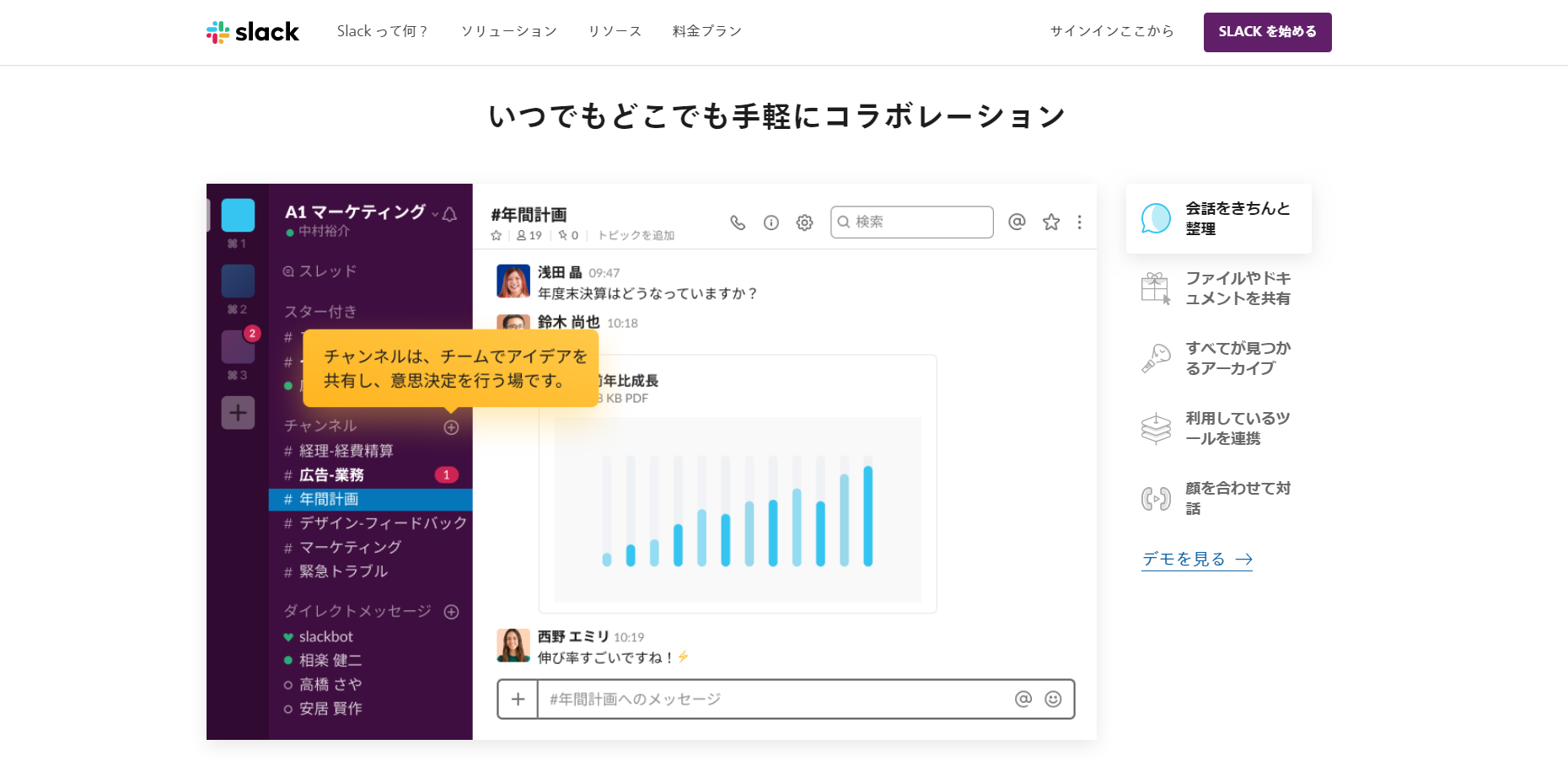The width and height of the screenshot is (1568, 782).
Task: Select the dark blue workspace icon ⌘2
Action: coord(238,281)
